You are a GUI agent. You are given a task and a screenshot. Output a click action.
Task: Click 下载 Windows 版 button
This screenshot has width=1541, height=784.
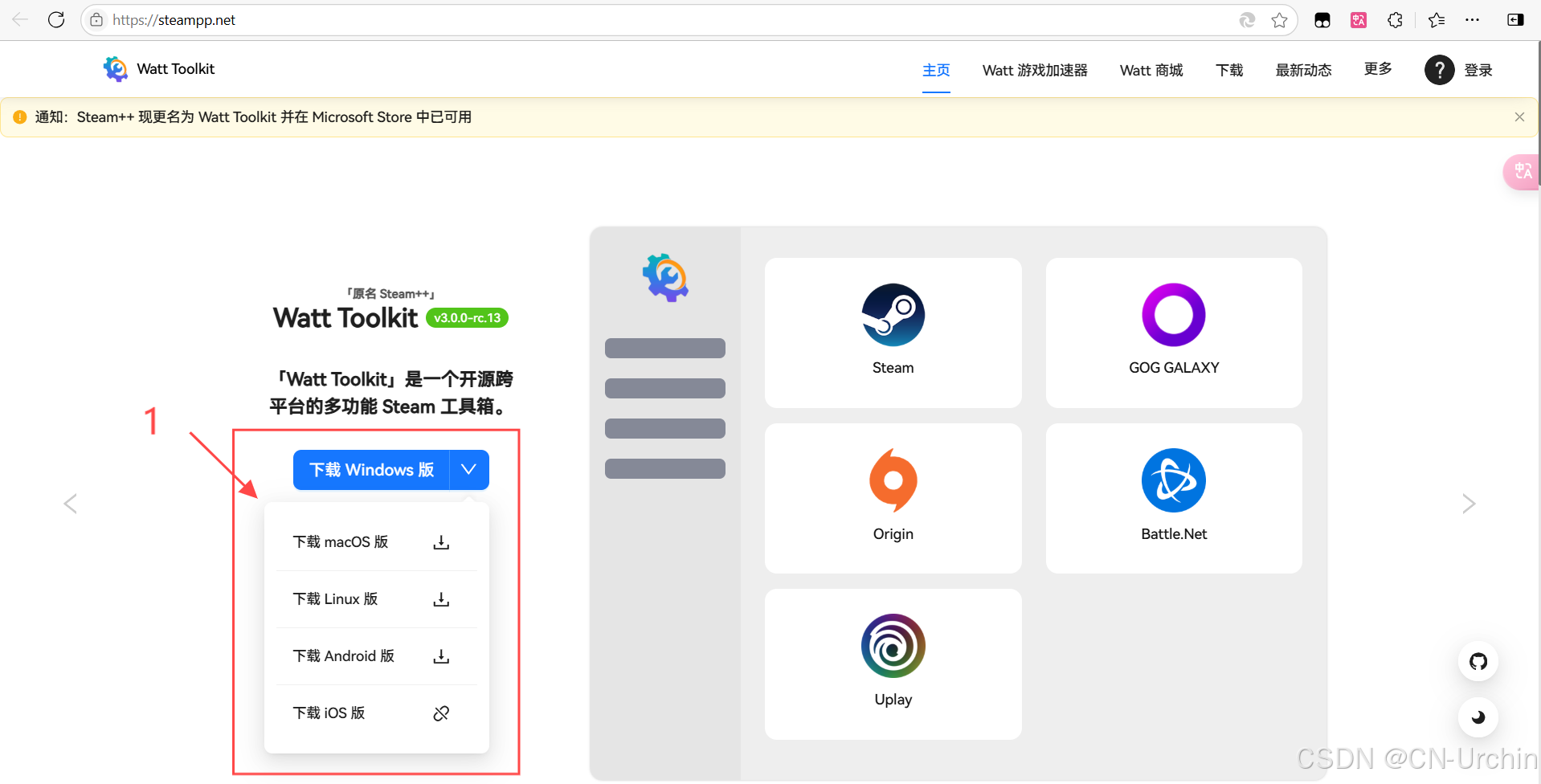[x=371, y=470]
